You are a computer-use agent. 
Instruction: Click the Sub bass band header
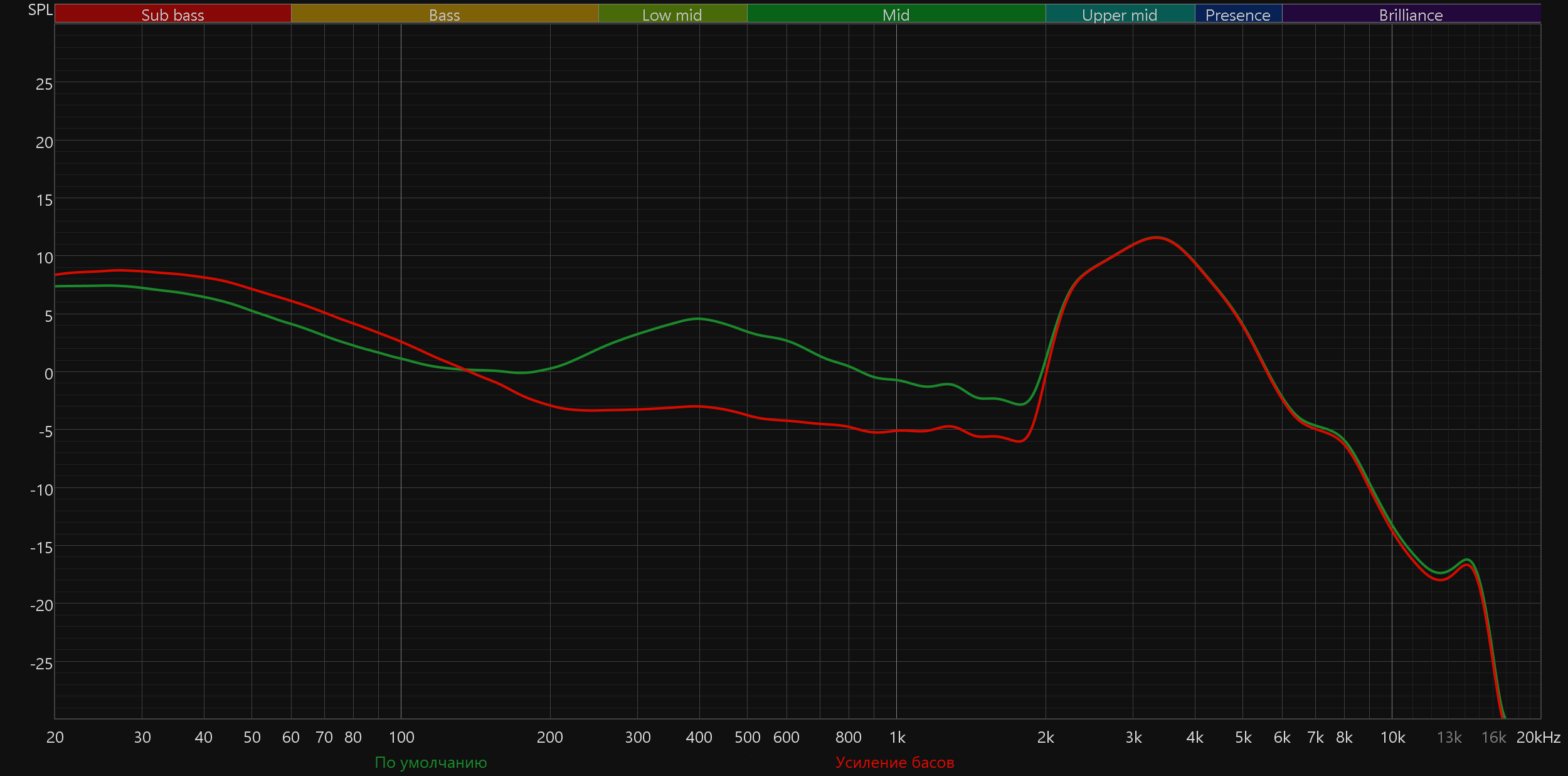click(172, 14)
